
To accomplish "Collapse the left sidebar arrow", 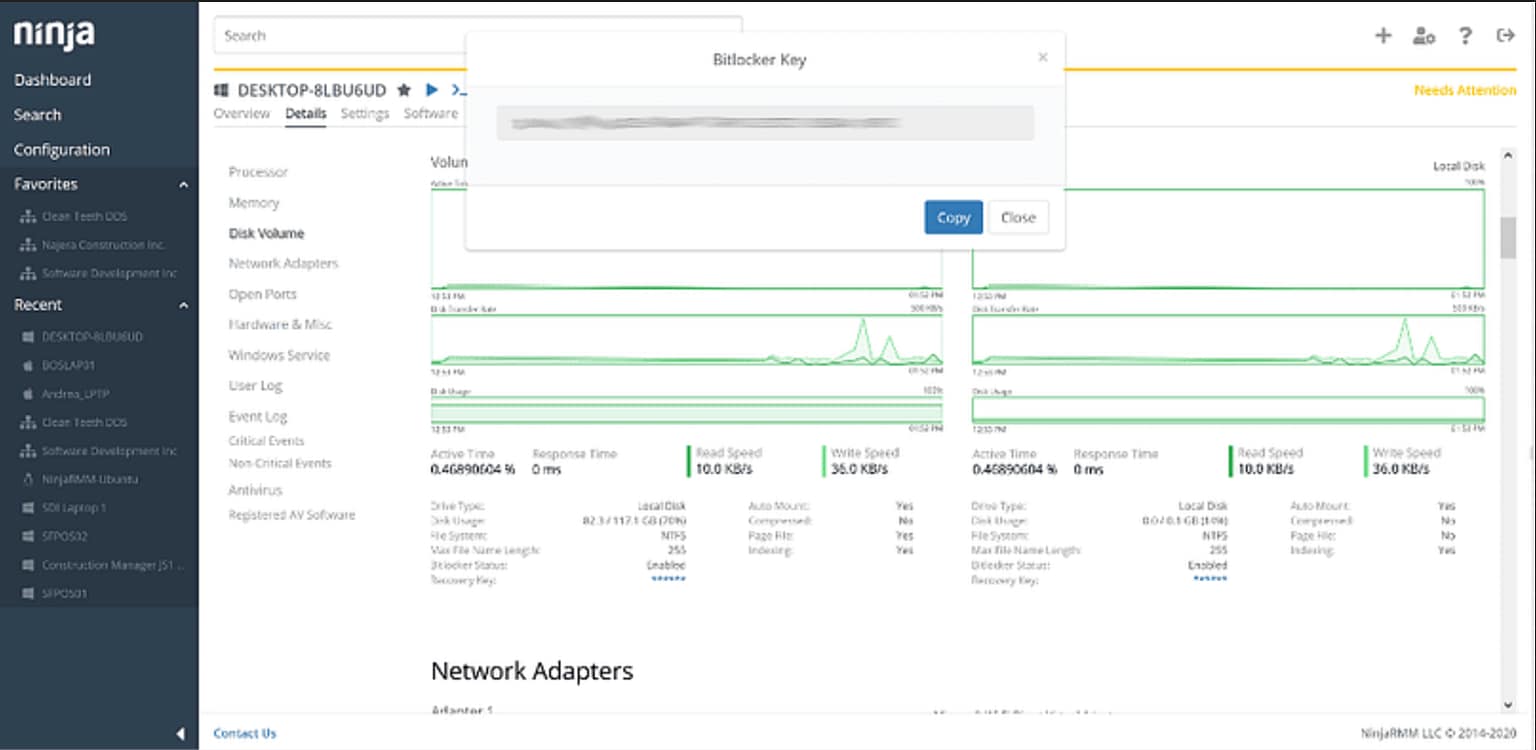I will [x=180, y=734].
